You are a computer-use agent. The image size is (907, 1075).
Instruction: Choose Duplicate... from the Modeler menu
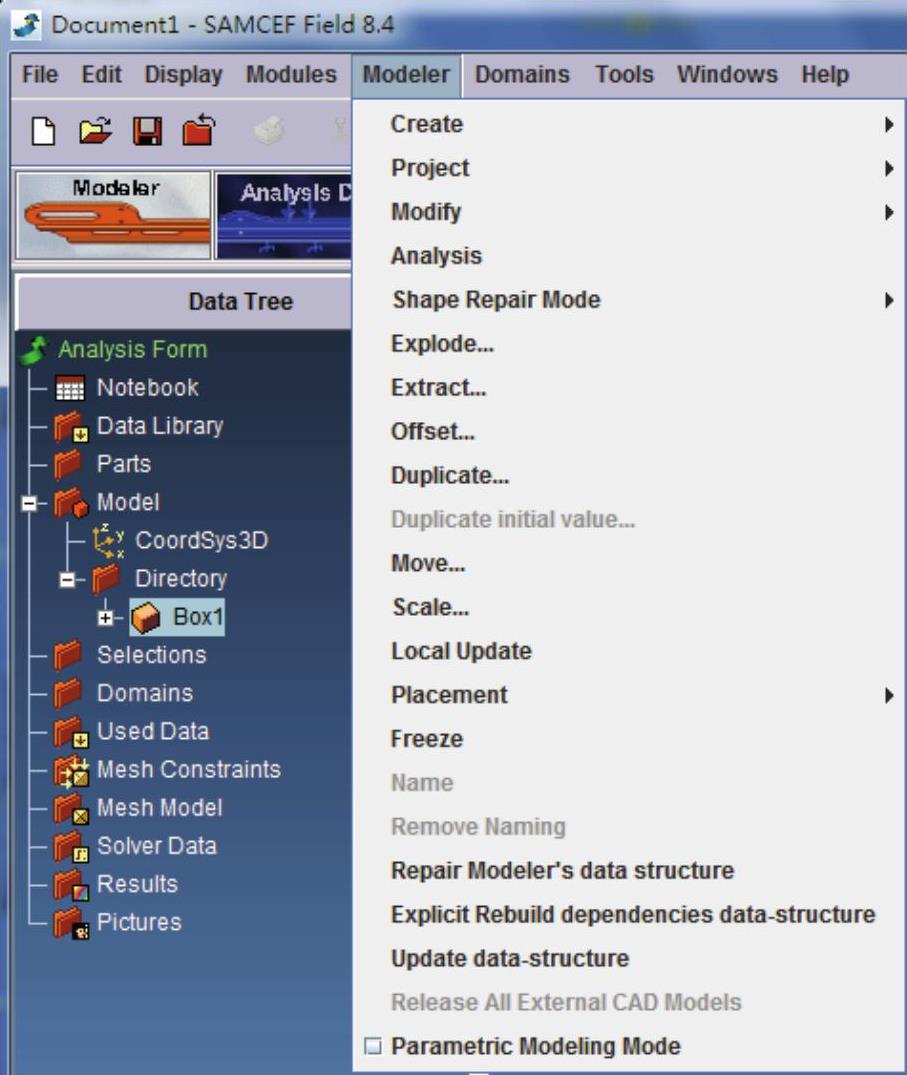(449, 476)
